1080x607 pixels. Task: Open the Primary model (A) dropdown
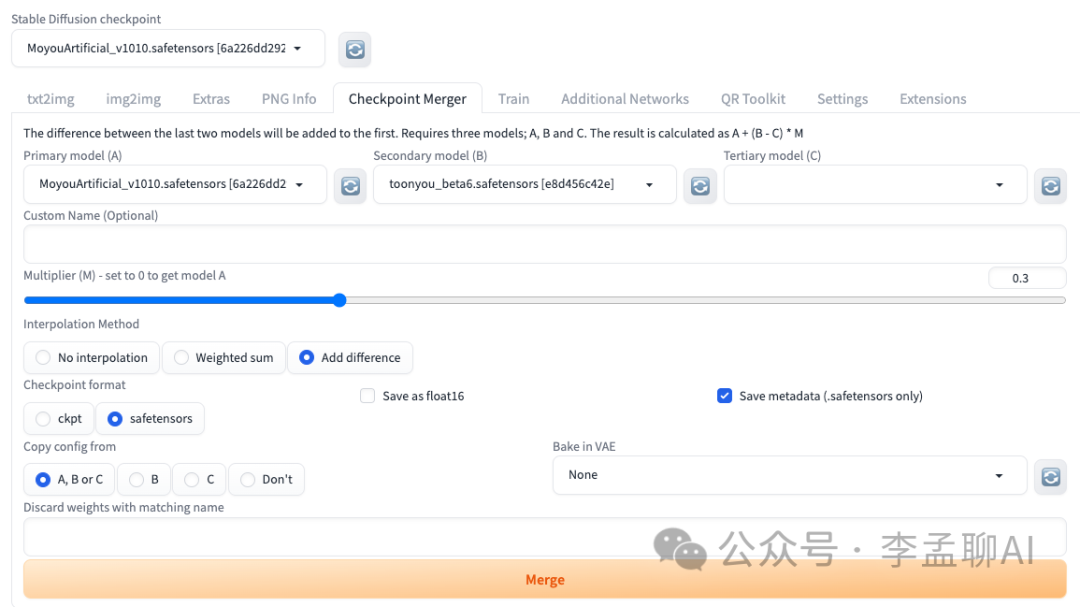[x=175, y=184]
